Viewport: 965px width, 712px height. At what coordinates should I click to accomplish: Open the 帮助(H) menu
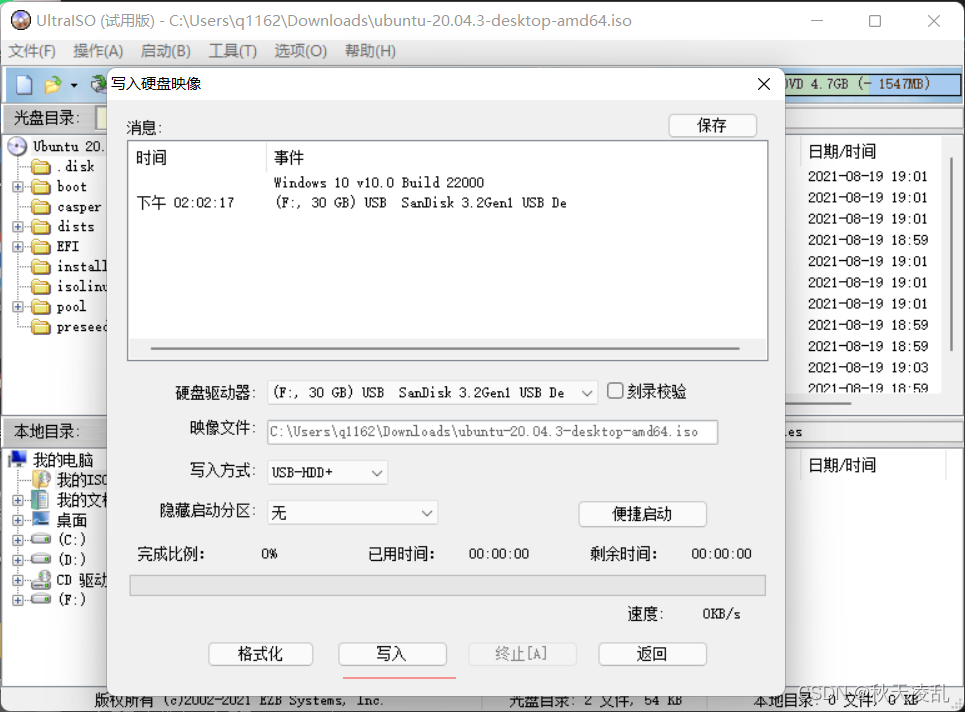click(370, 51)
